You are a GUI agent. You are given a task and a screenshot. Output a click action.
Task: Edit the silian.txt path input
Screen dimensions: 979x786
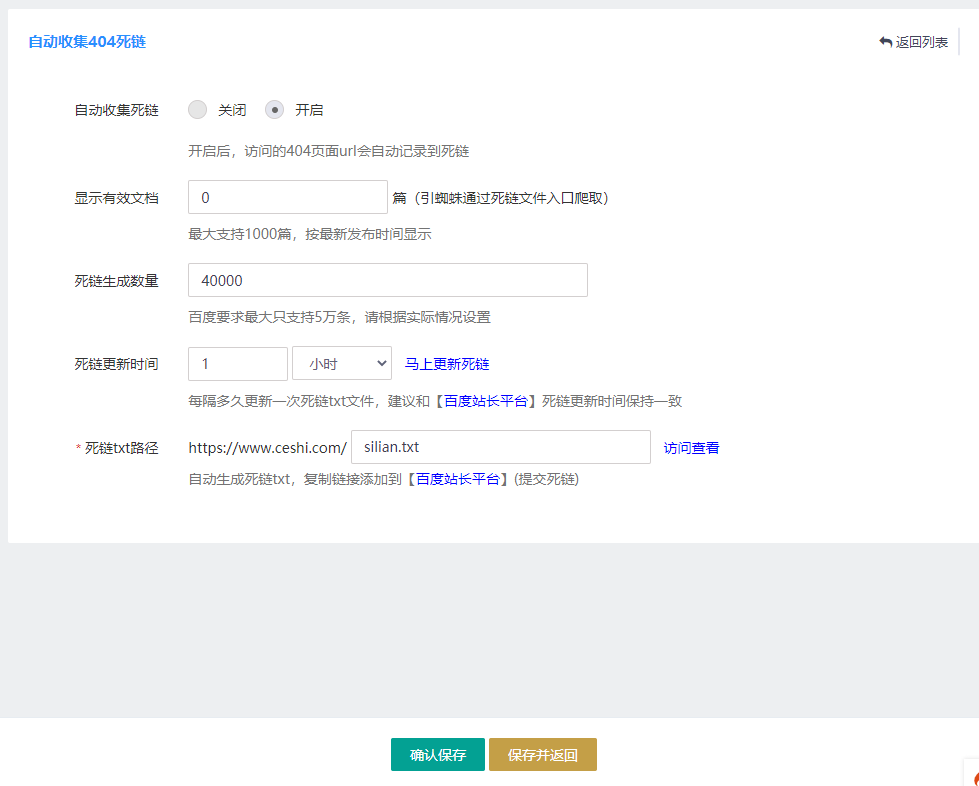[x=501, y=447]
